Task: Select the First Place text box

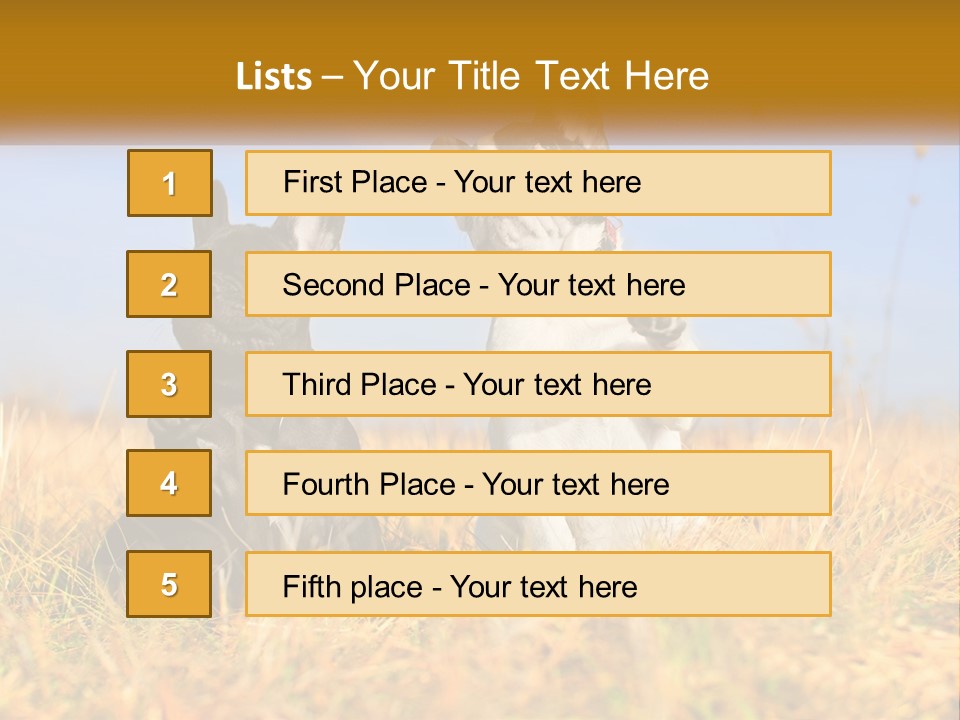Action: pos(538,183)
